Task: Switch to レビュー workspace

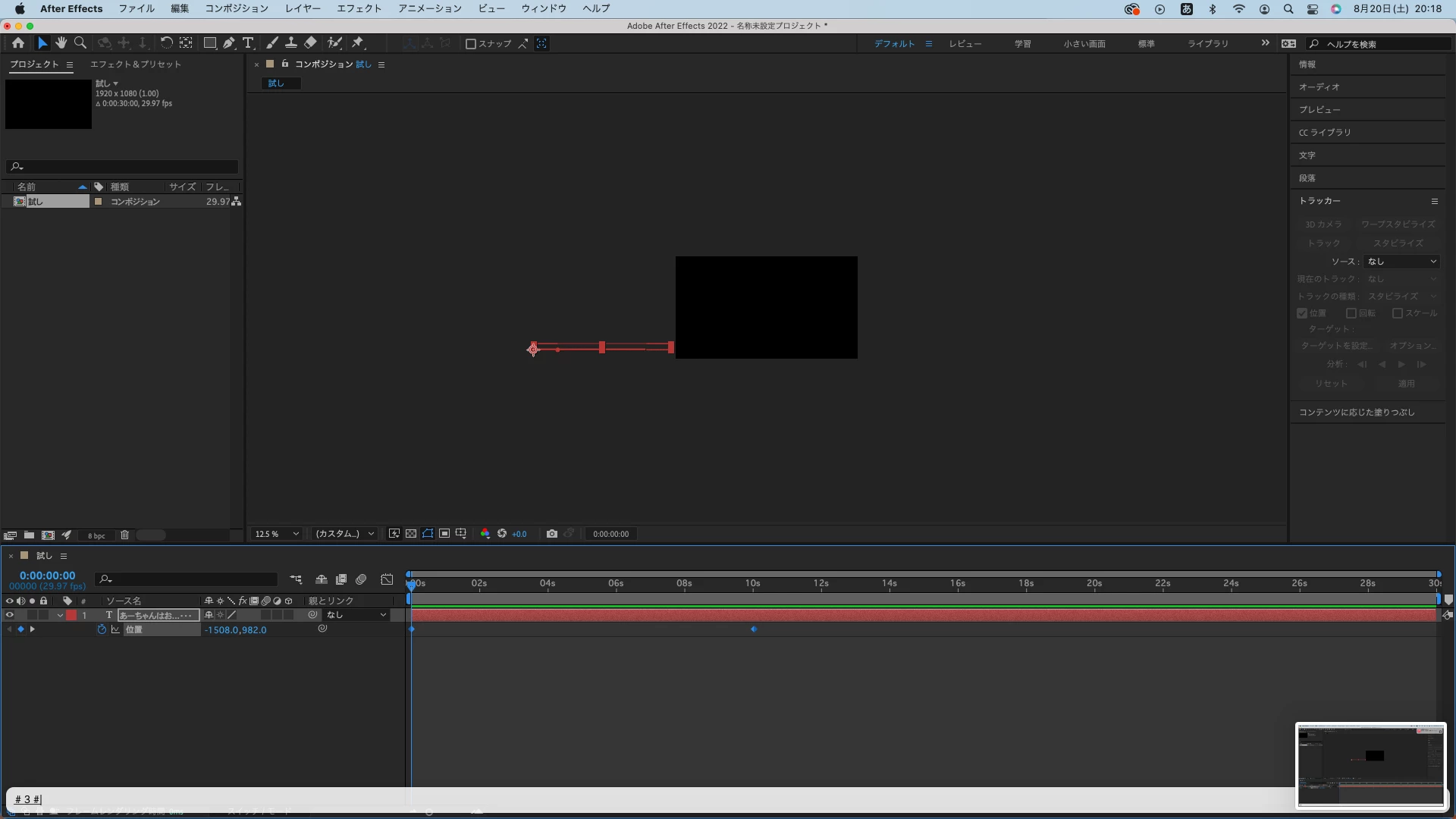Action: point(965,44)
